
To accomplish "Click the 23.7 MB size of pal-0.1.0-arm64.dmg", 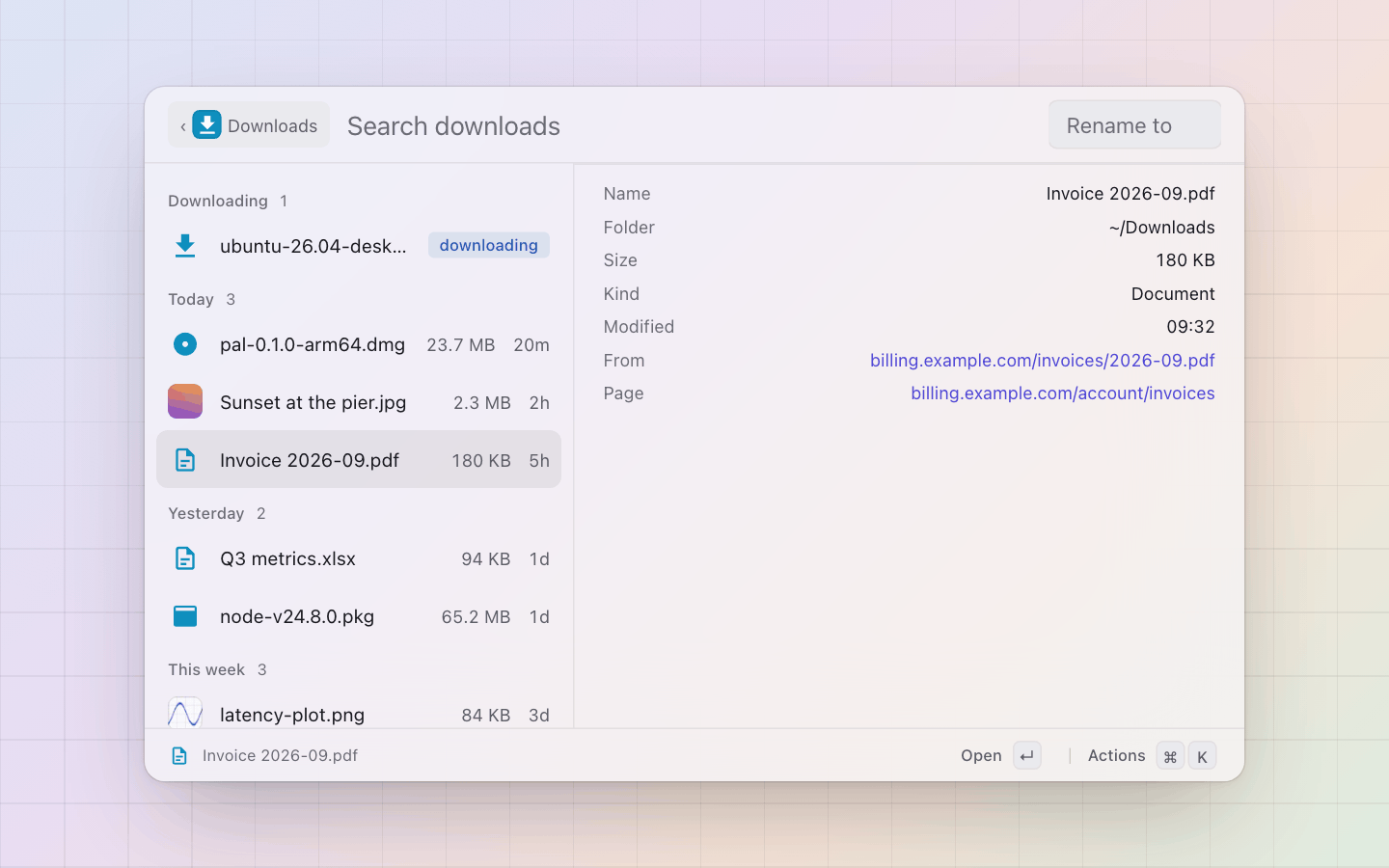I will point(461,345).
